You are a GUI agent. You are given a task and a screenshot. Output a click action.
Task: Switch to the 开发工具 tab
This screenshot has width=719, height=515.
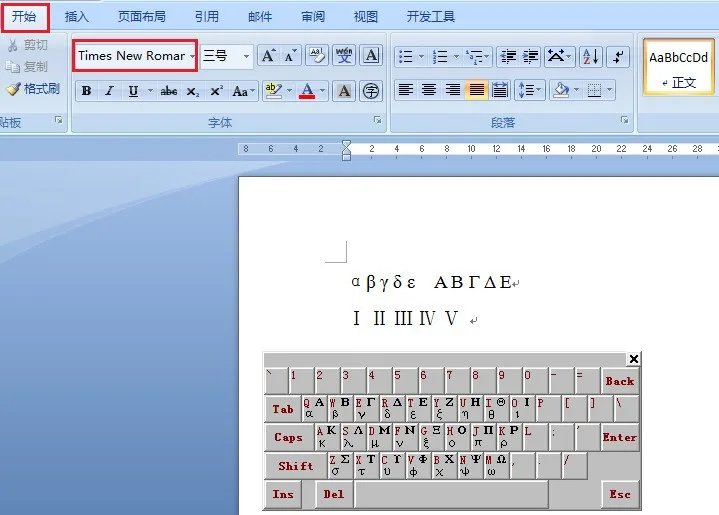[x=431, y=17]
